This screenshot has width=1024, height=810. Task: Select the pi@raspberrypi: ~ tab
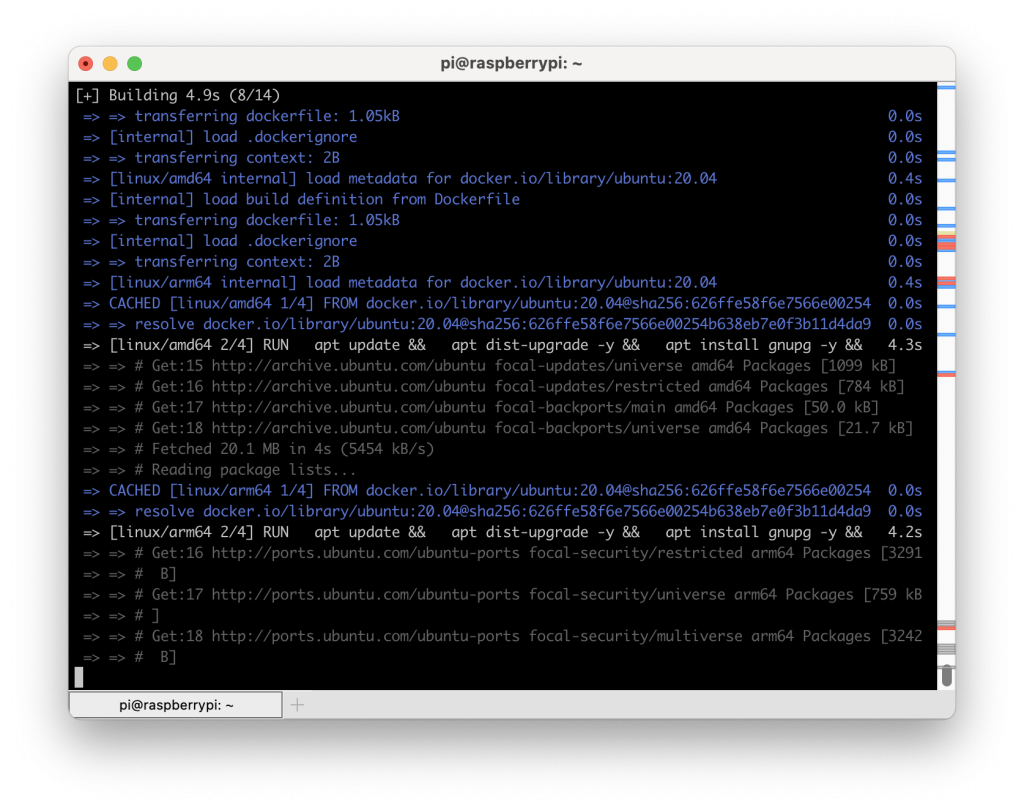pyautogui.click(x=176, y=705)
